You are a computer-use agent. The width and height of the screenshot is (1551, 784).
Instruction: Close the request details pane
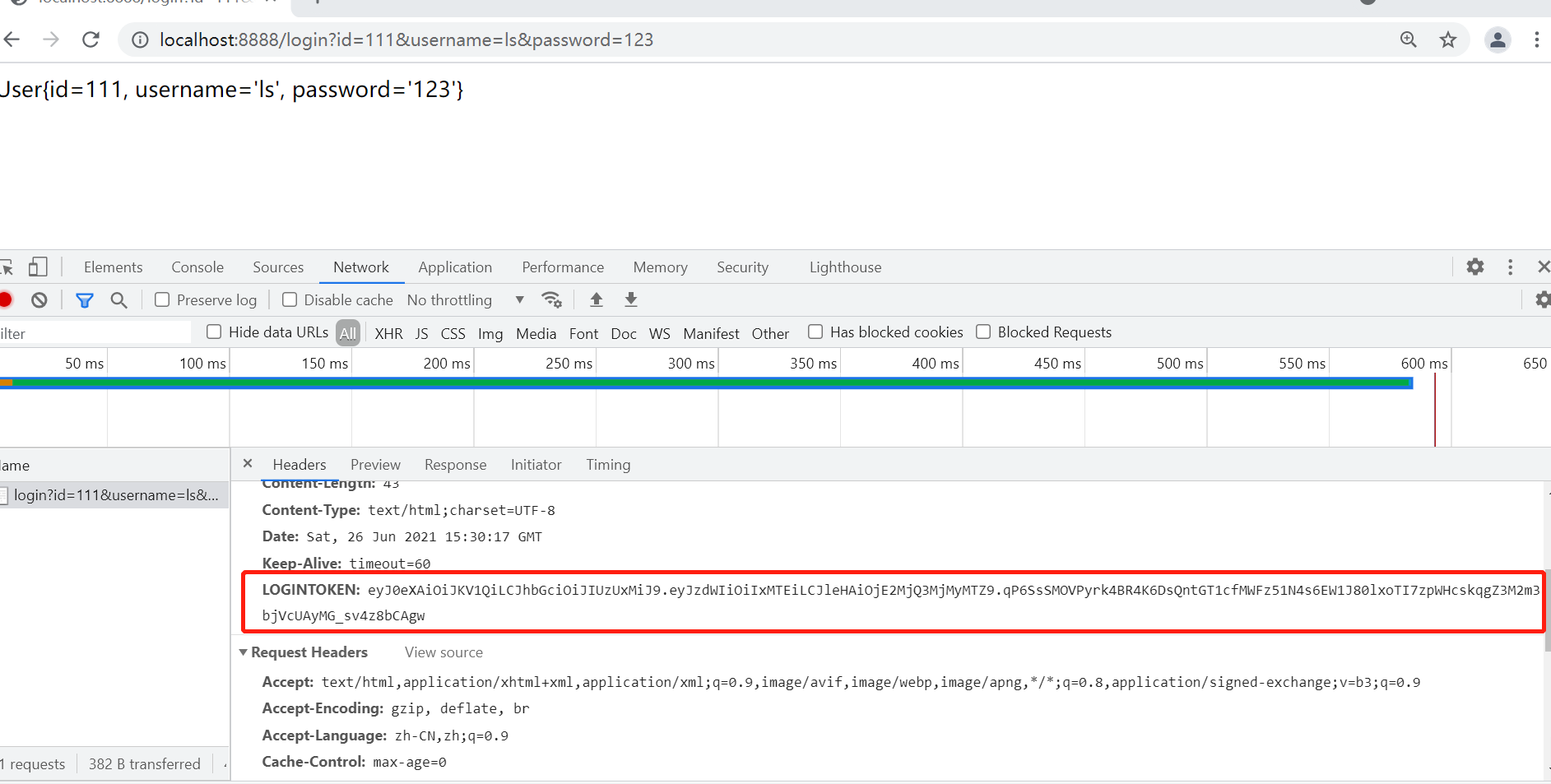click(248, 464)
